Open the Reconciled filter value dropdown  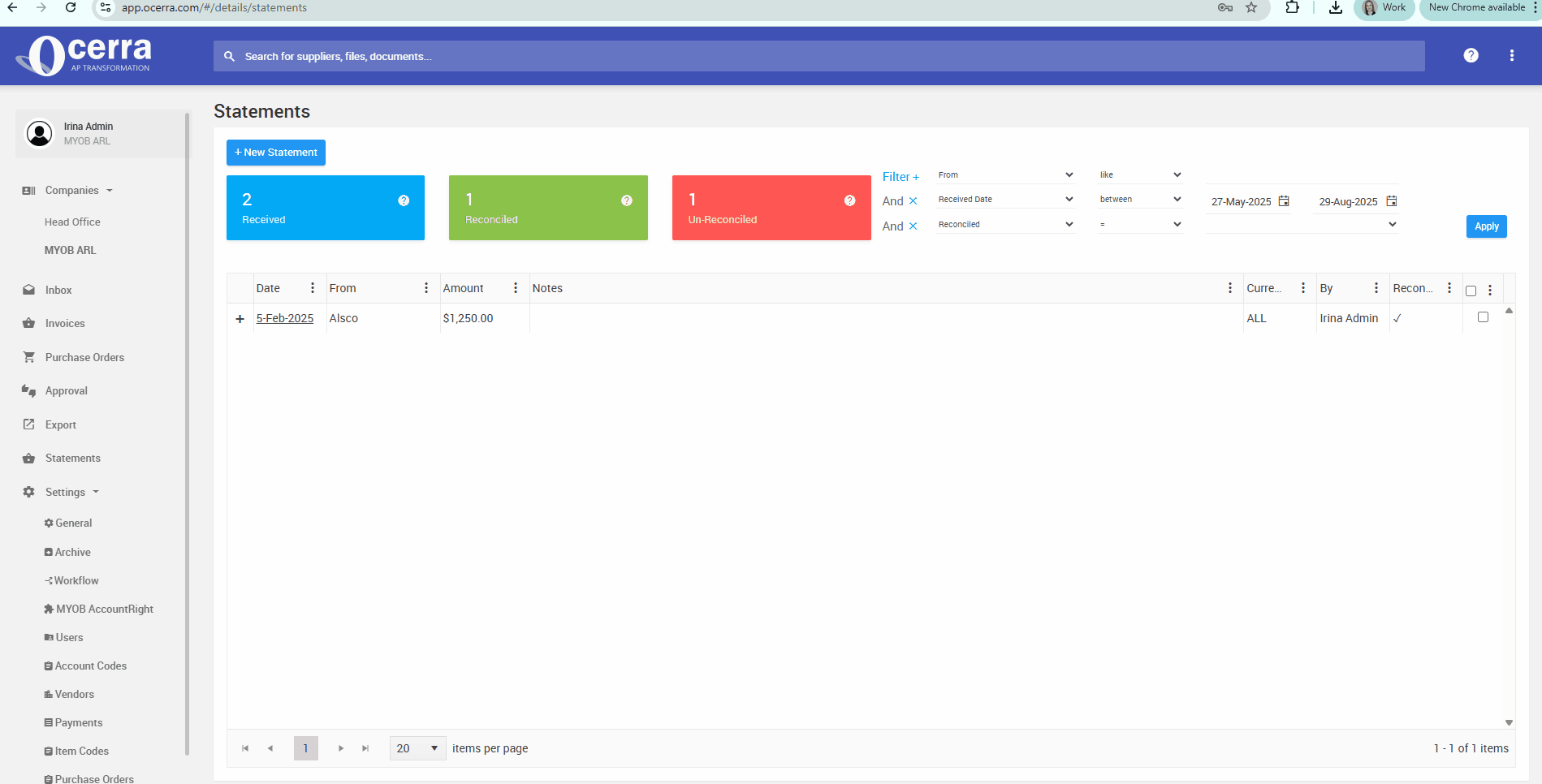point(1302,225)
